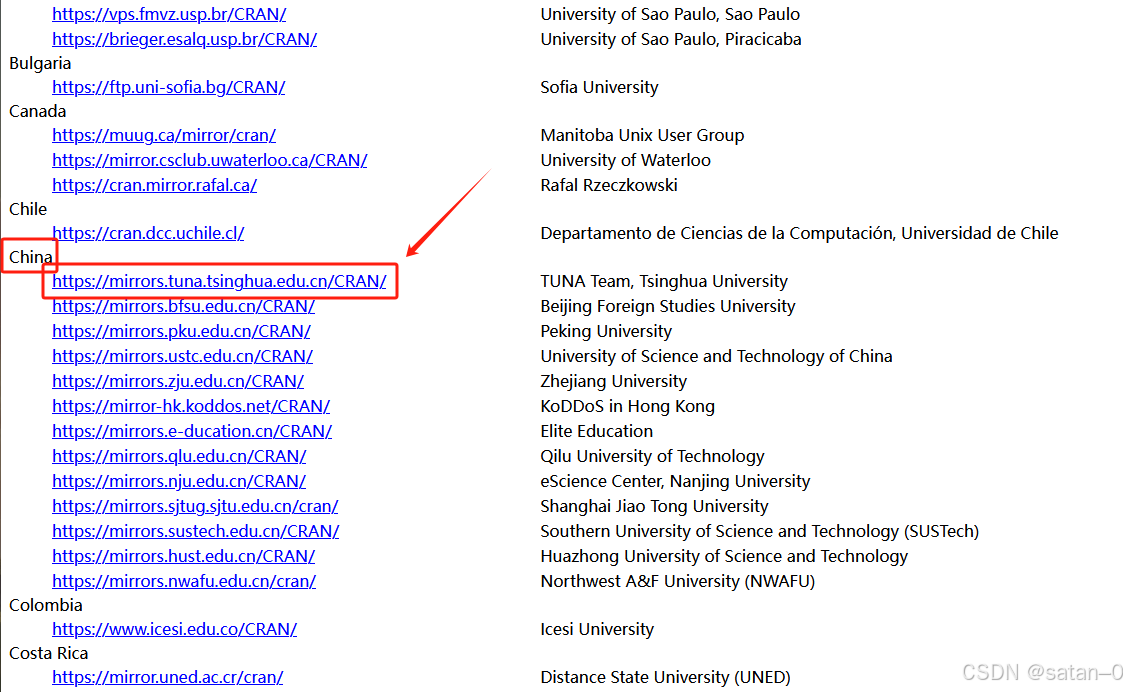This screenshot has width=1127, height=692.
Task: Click the 'Rafal Rzeczkowski' description
Action: [609, 185]
